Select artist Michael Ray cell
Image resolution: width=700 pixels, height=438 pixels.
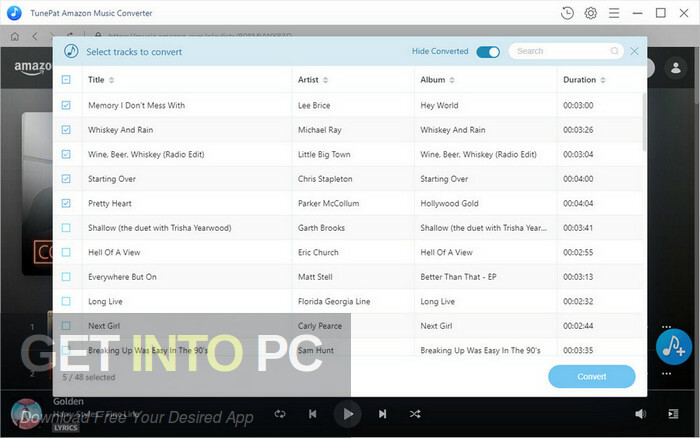coord(320,130)
